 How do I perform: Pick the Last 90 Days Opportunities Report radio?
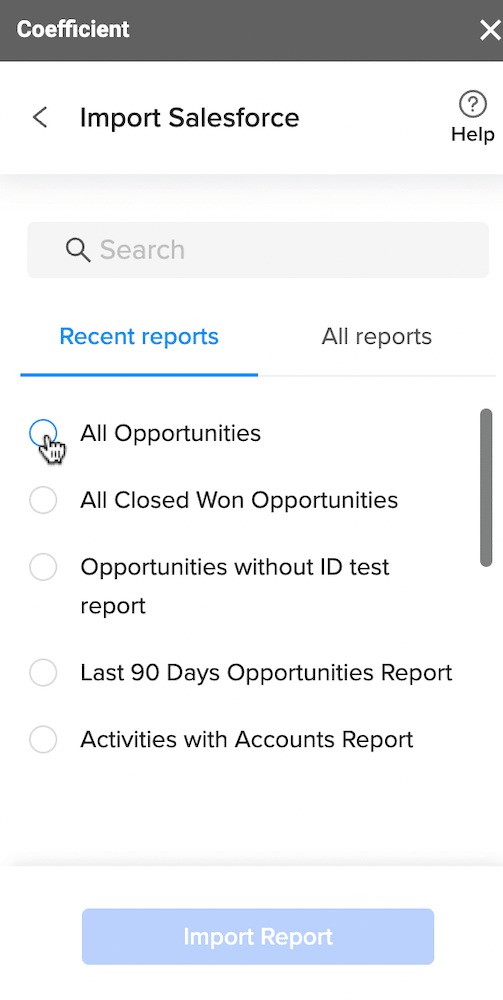click(x=43, y=673)
